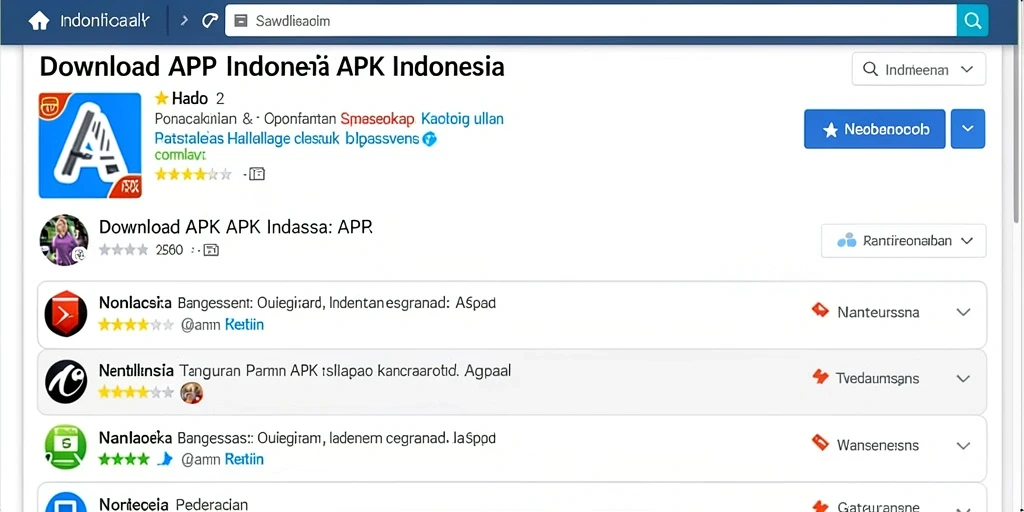Image resolution: width=1024 pixels, height=512 pixels.
Task: Click the box icon beside the Hado rating stars
Action: [257, 174]
